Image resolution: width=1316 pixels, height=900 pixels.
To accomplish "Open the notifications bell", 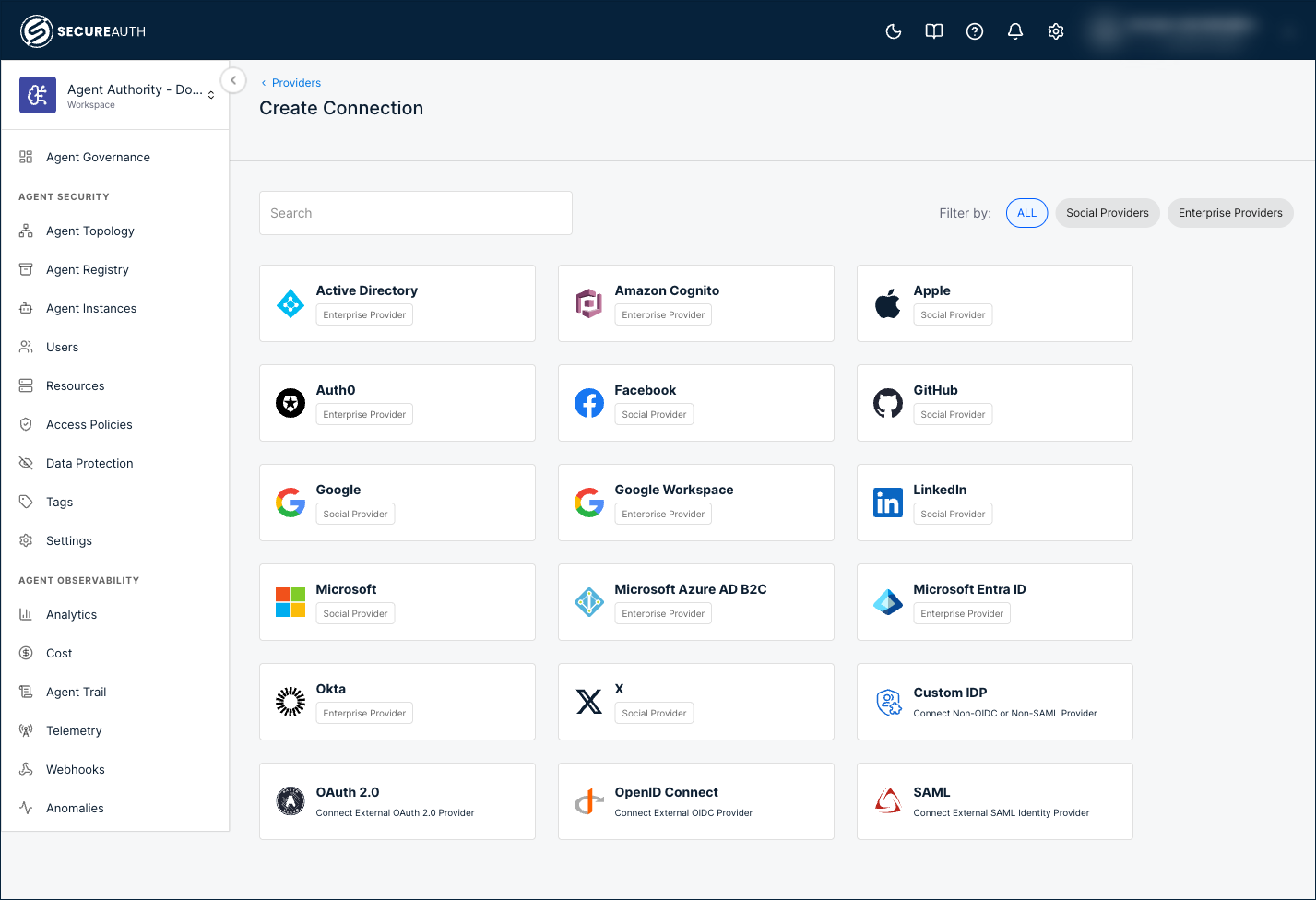I will click(x=1014, y=31).
